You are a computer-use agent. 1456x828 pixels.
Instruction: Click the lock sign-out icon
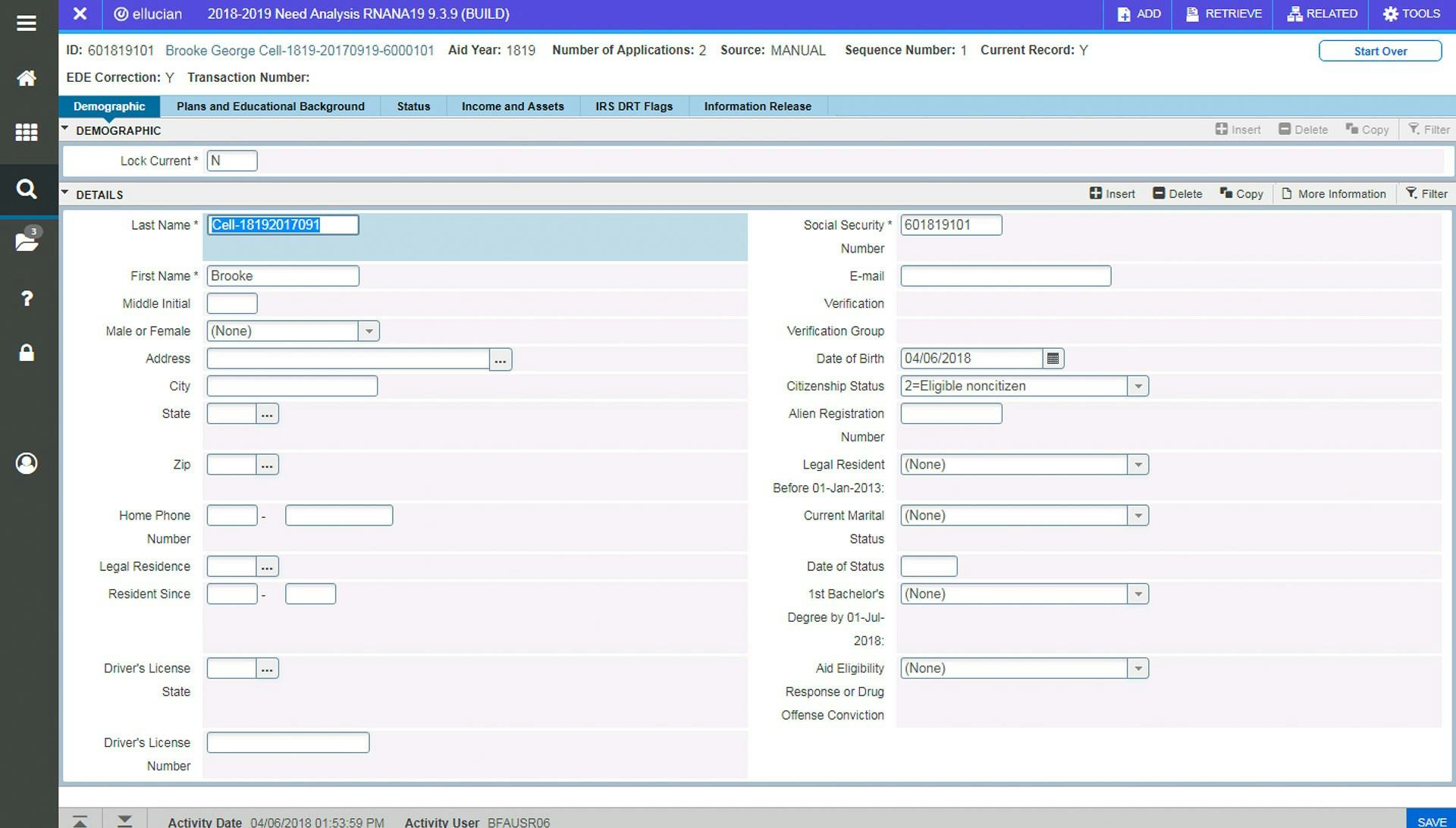point(27,353)
